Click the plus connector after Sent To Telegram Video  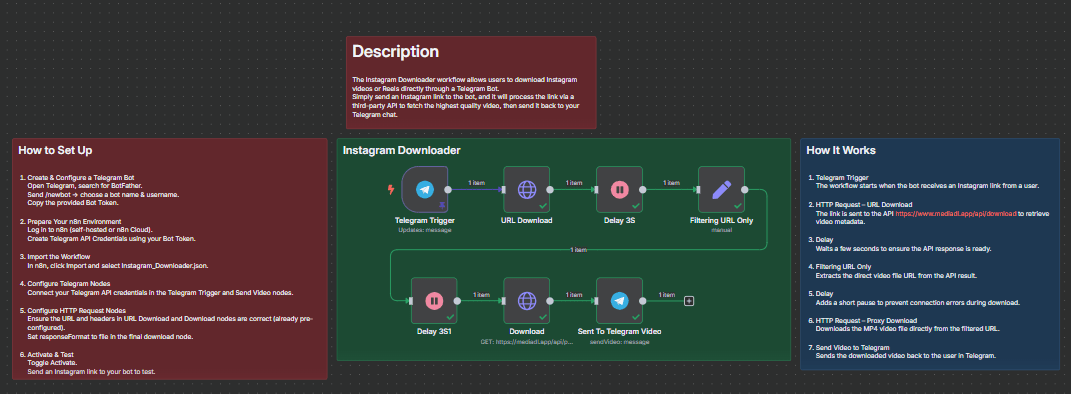[689, 300]
